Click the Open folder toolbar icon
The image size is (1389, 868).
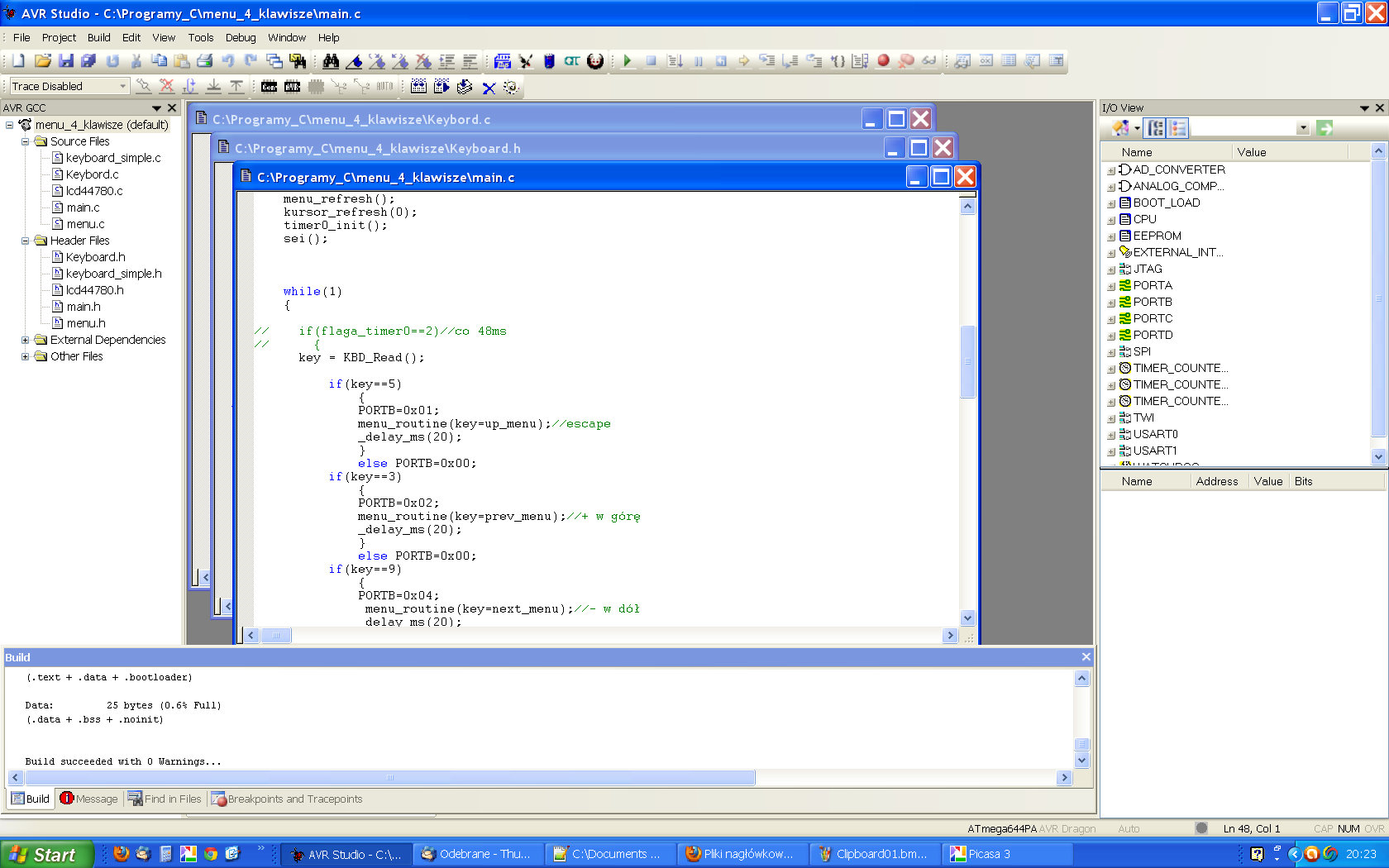coord(43,61)
